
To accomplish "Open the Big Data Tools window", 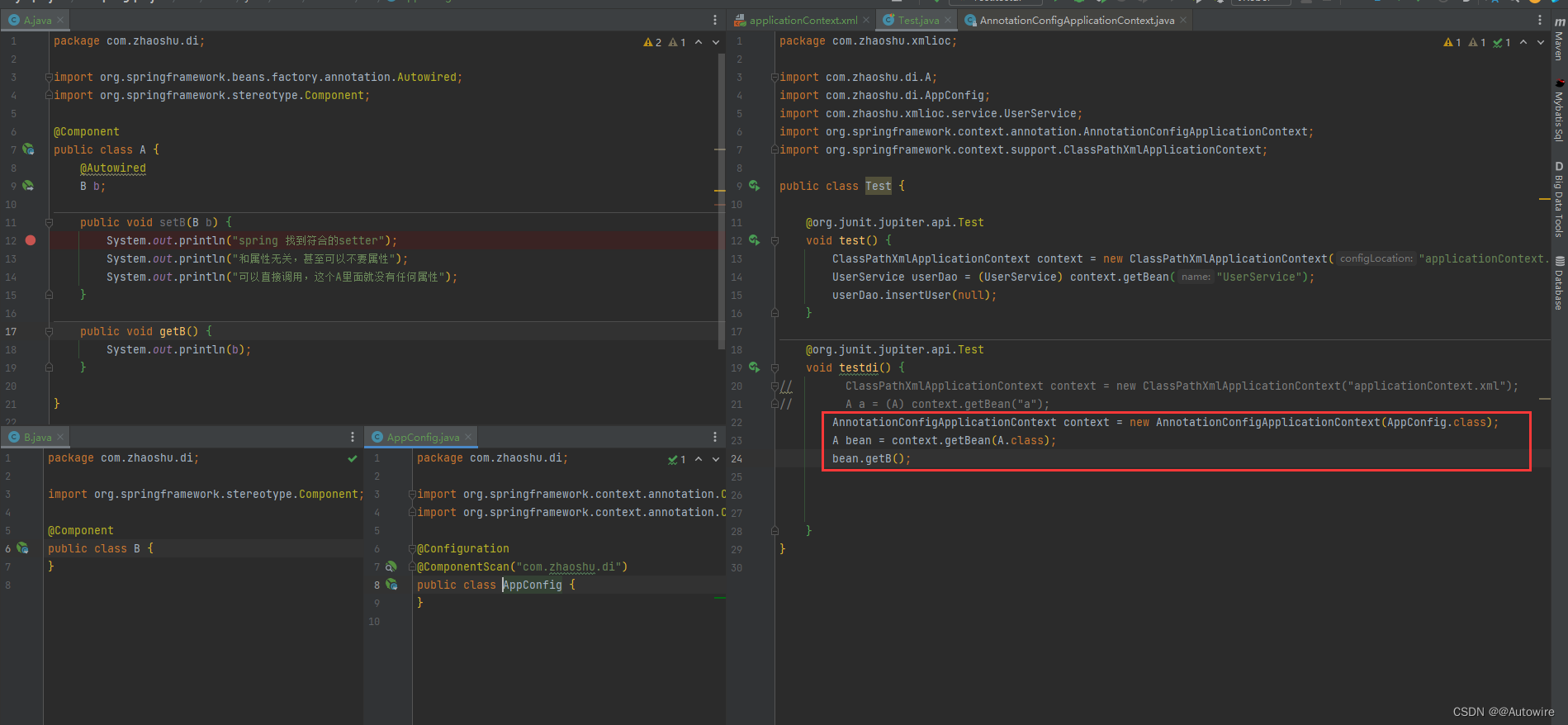I will [1559, 200].
